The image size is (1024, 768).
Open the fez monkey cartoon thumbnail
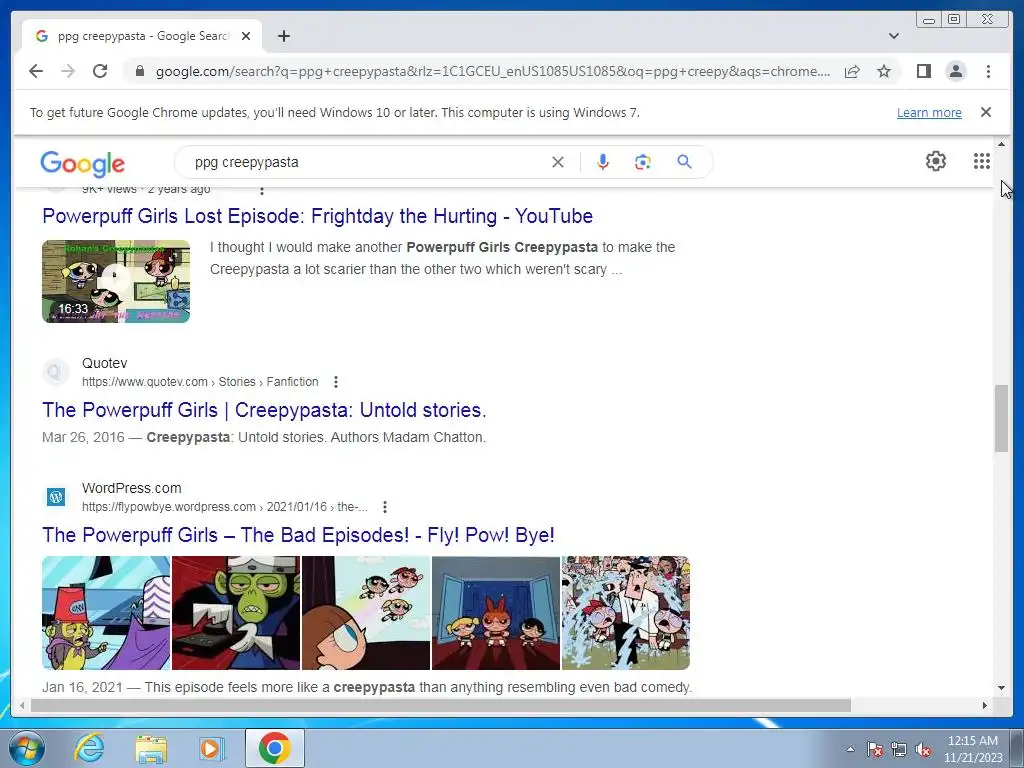tap(106, 613)
